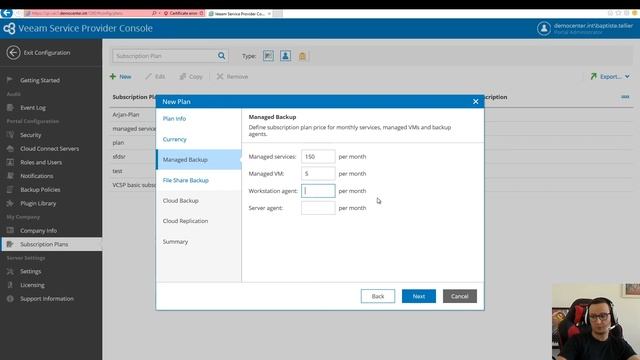Image resolution: width=640 pixels, height=360 pixels.
Task: Select the Managed Backup step
Action: pos(199,160)
